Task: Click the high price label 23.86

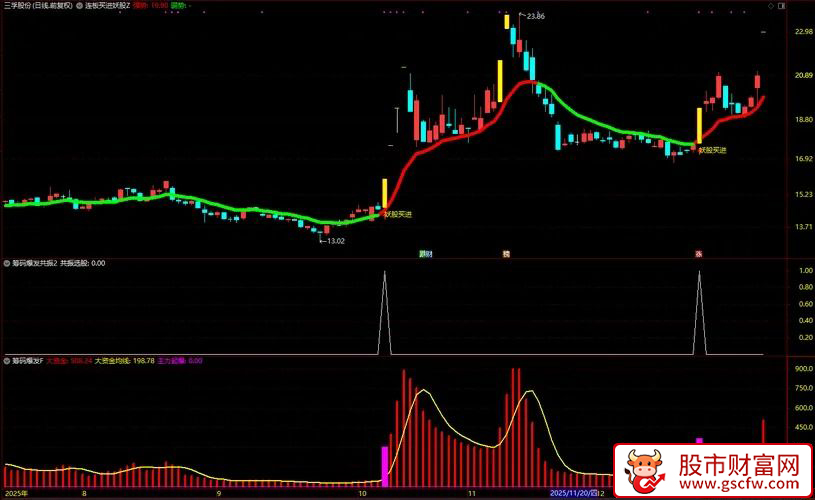Action: 535,16
